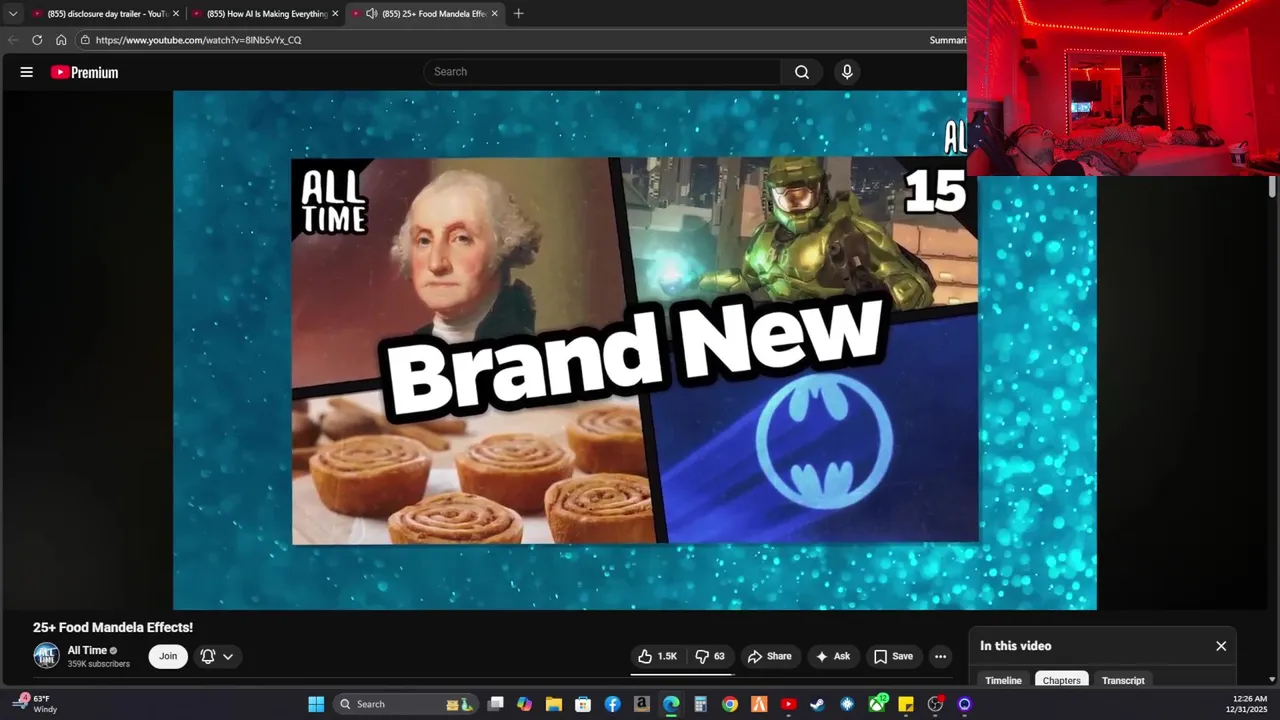Open Amazon taskbar icon
Screen dimensions: 1280x720
642,704
